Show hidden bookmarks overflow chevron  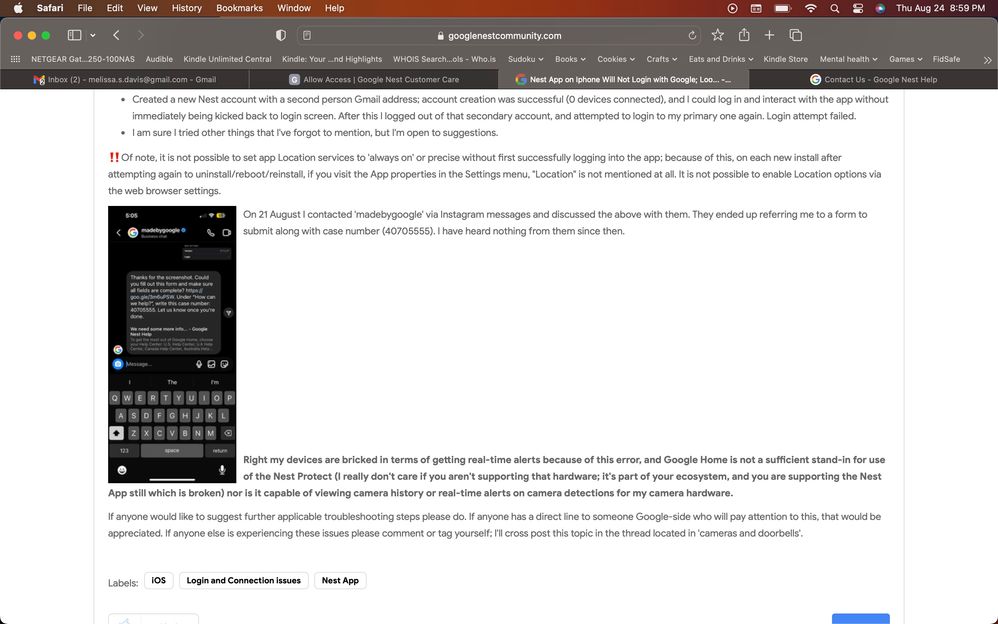(988, 59)
